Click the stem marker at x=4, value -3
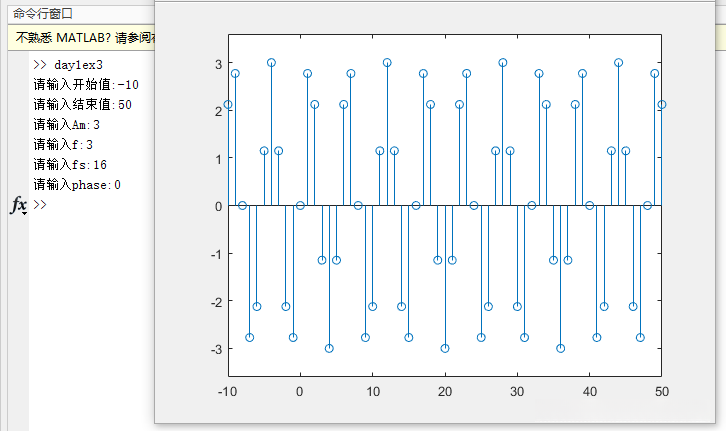 (329, 348)
